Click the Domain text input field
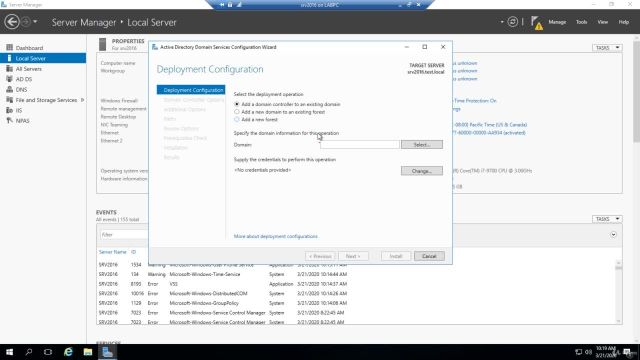This screenshot has width=640, height=360. click(x=359, y=144)
